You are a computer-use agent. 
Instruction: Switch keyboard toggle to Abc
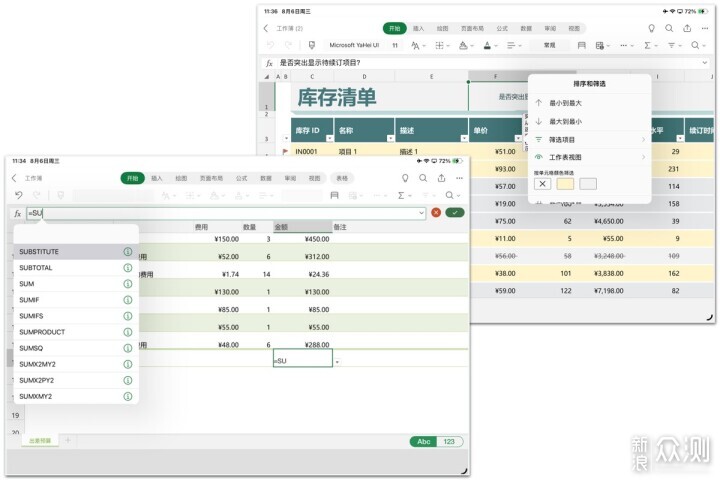423,442
